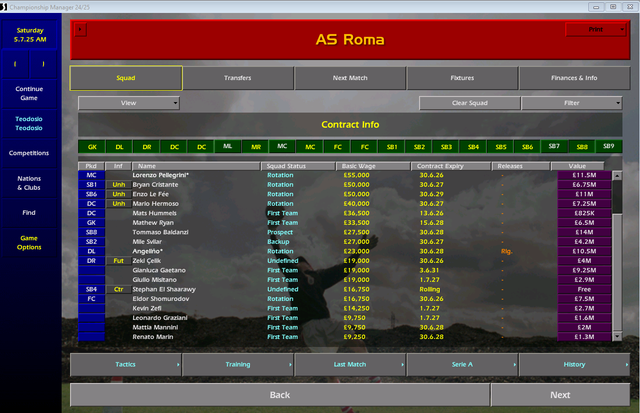The image size is (640, 413).
Task: Select the DR position slot
Action: pyautogui.click(x=147, y=147)
